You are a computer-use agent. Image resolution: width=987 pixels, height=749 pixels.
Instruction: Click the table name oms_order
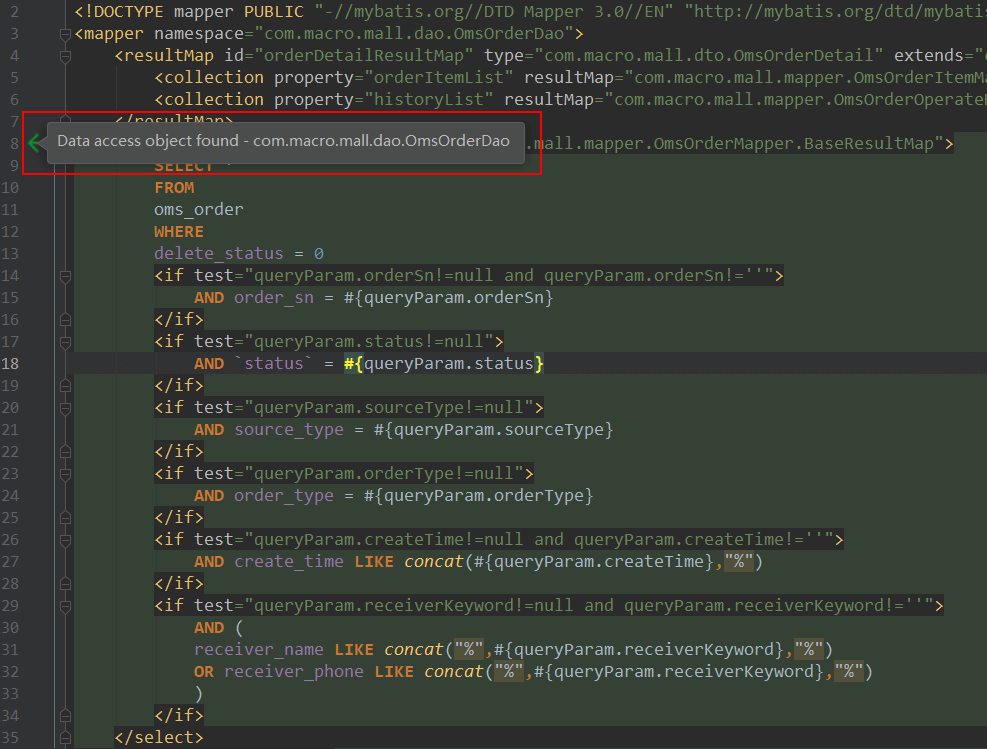(x=199, y=210)
